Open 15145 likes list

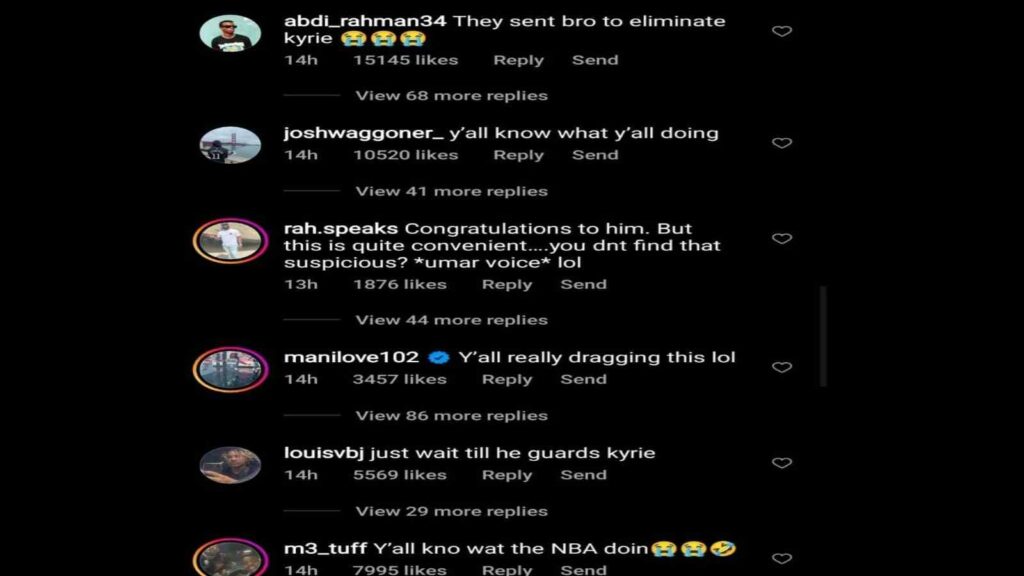406,60
